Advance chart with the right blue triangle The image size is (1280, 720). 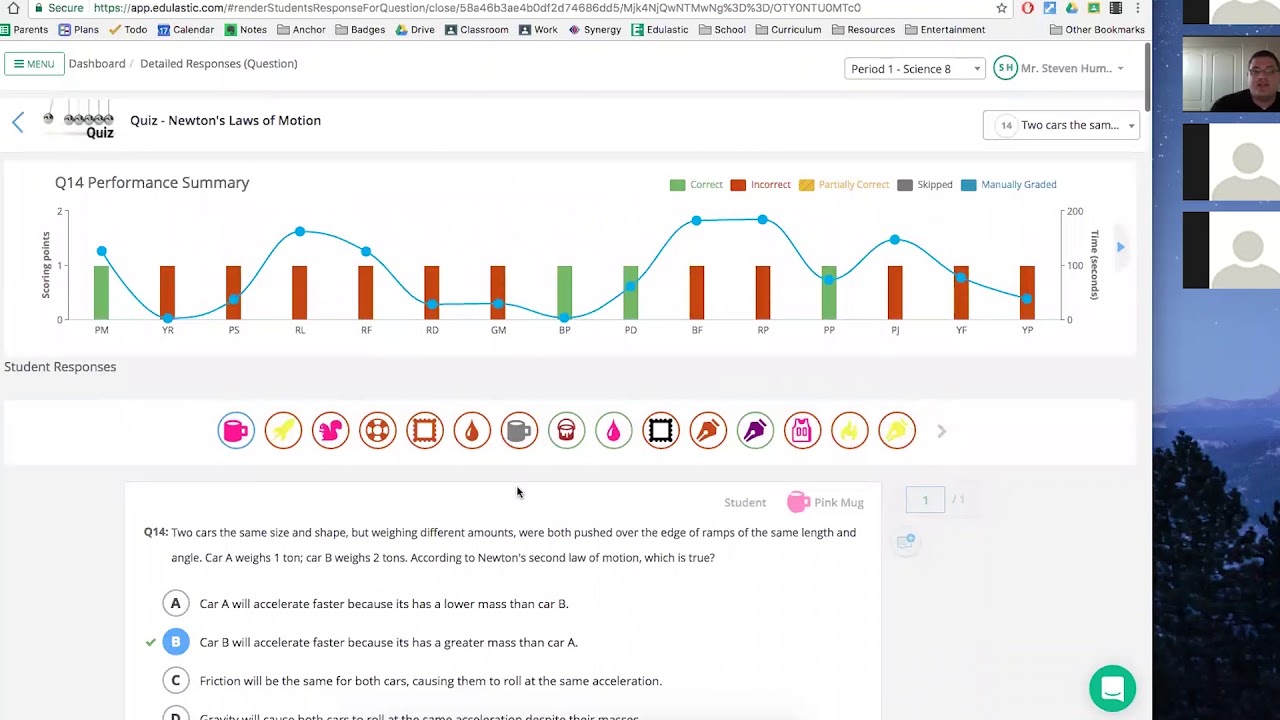click(1121, 247)
